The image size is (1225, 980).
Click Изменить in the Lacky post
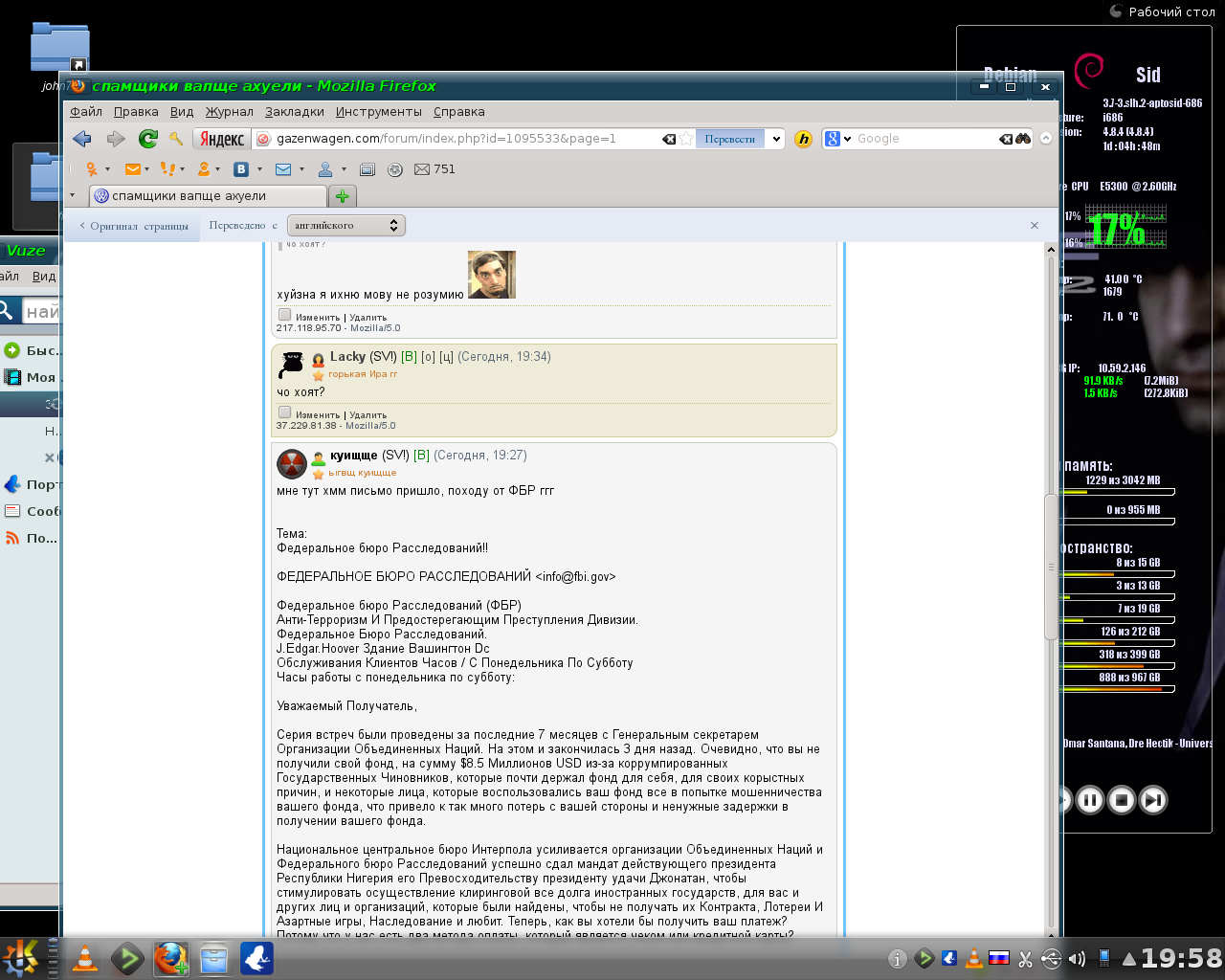pyautogui.click(x=318, y=415)
